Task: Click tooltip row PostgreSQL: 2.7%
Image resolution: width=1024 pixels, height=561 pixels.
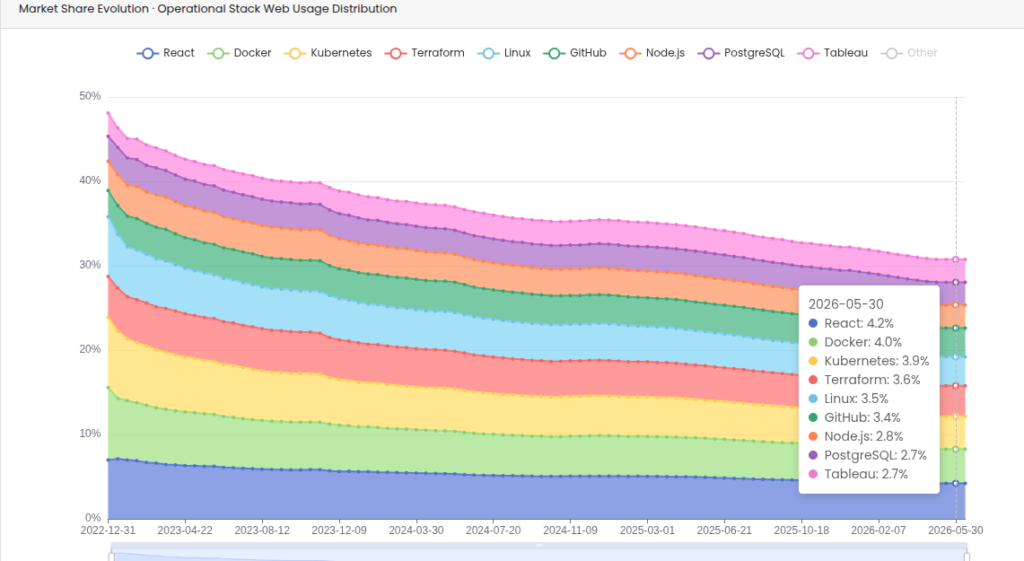Action: (867, 456)
